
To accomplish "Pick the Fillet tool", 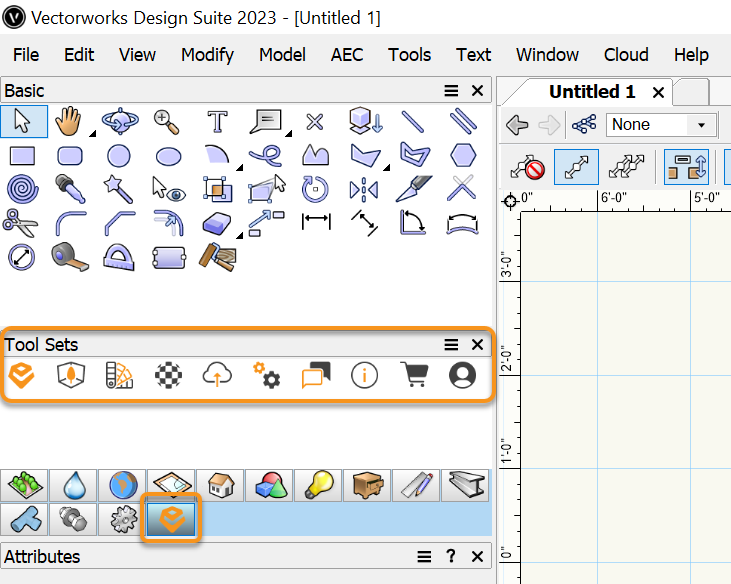I will coord(71,223).
